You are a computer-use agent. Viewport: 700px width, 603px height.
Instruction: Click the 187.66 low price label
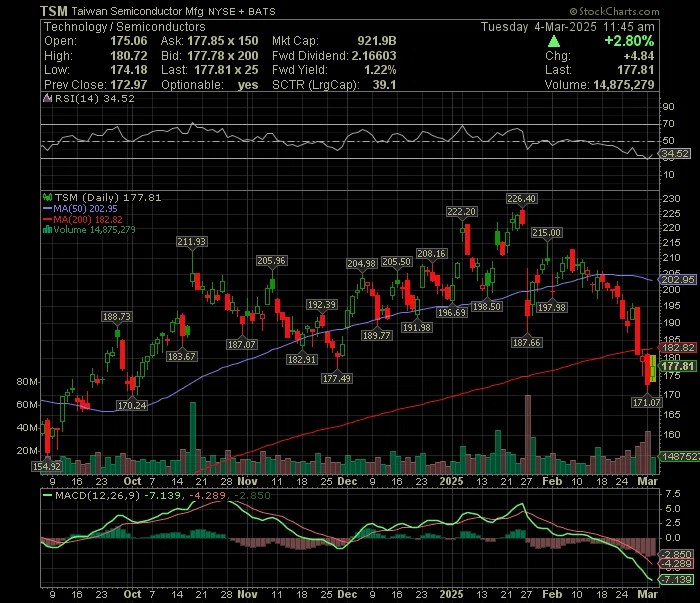[527, 342]
